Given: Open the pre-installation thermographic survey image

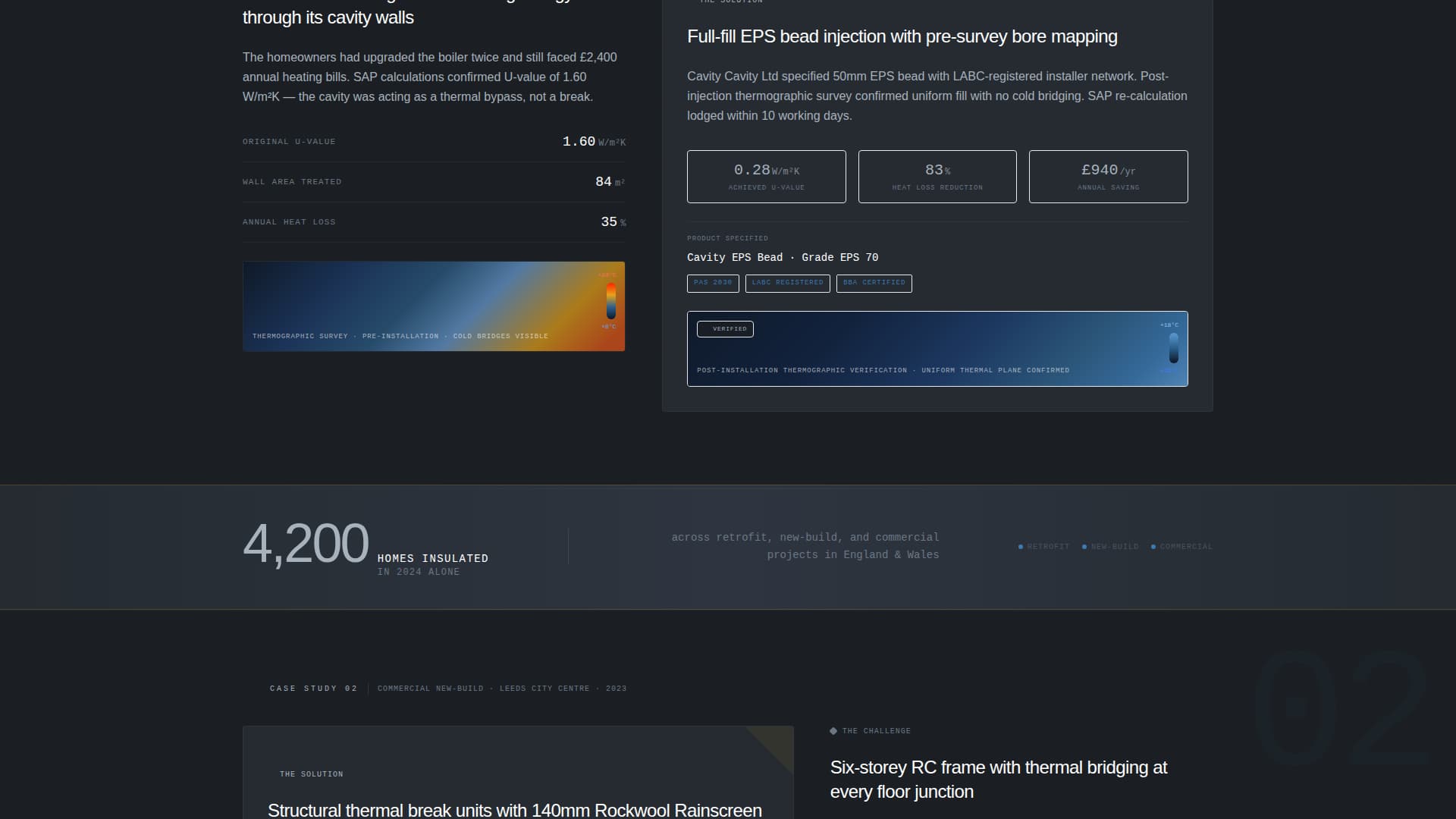Looking at the screenshot, I should tap(434, 306).
